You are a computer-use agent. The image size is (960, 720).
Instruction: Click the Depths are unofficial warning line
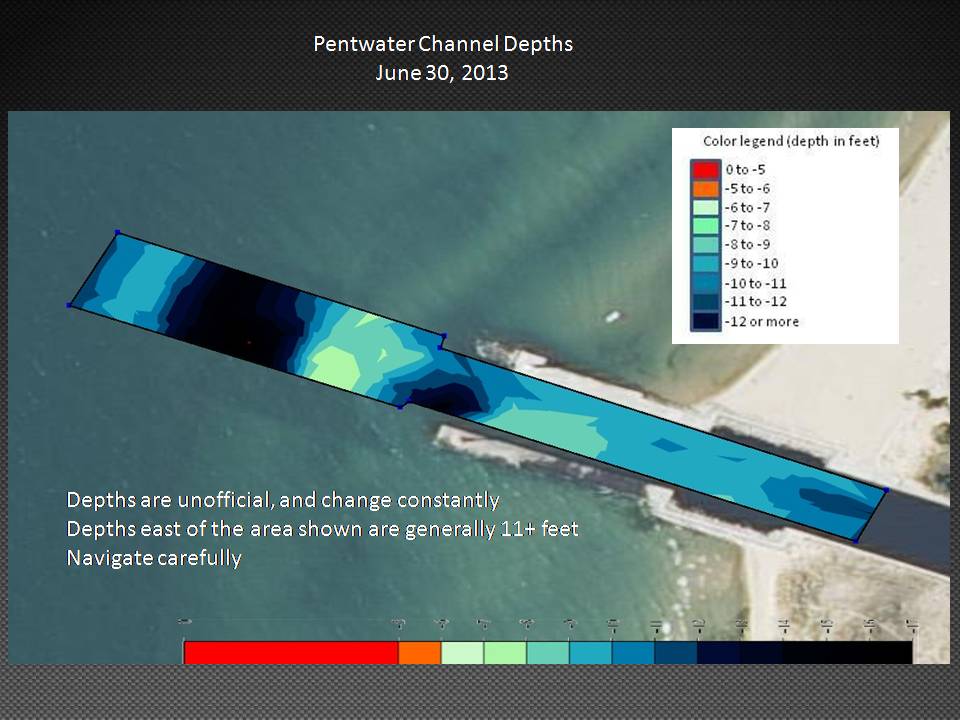[x=283, y=499]
